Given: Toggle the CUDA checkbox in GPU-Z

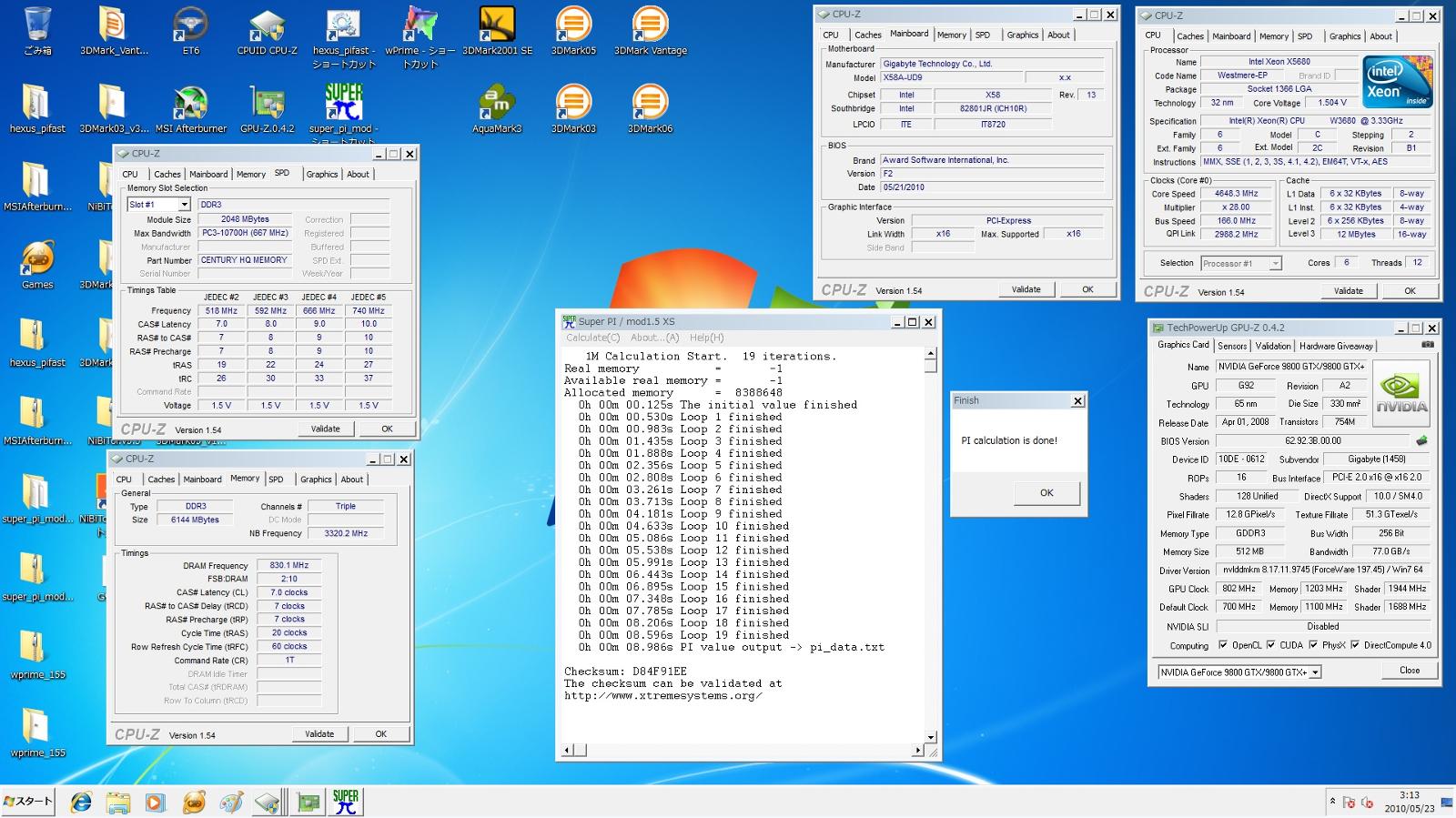Looking at the screenshot, I should pyautogui.click(x=1270, y=645).
